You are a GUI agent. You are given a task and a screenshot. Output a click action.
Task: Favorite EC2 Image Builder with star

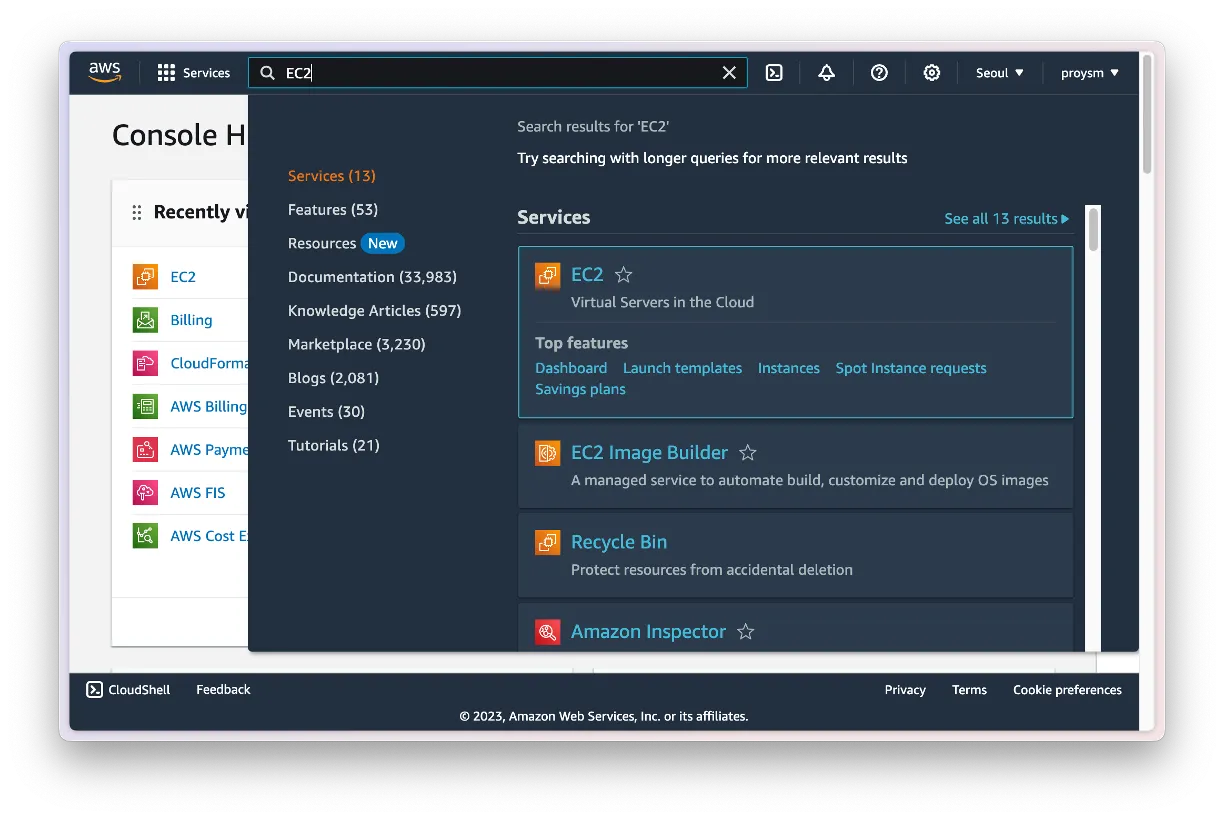pos(747,453)
